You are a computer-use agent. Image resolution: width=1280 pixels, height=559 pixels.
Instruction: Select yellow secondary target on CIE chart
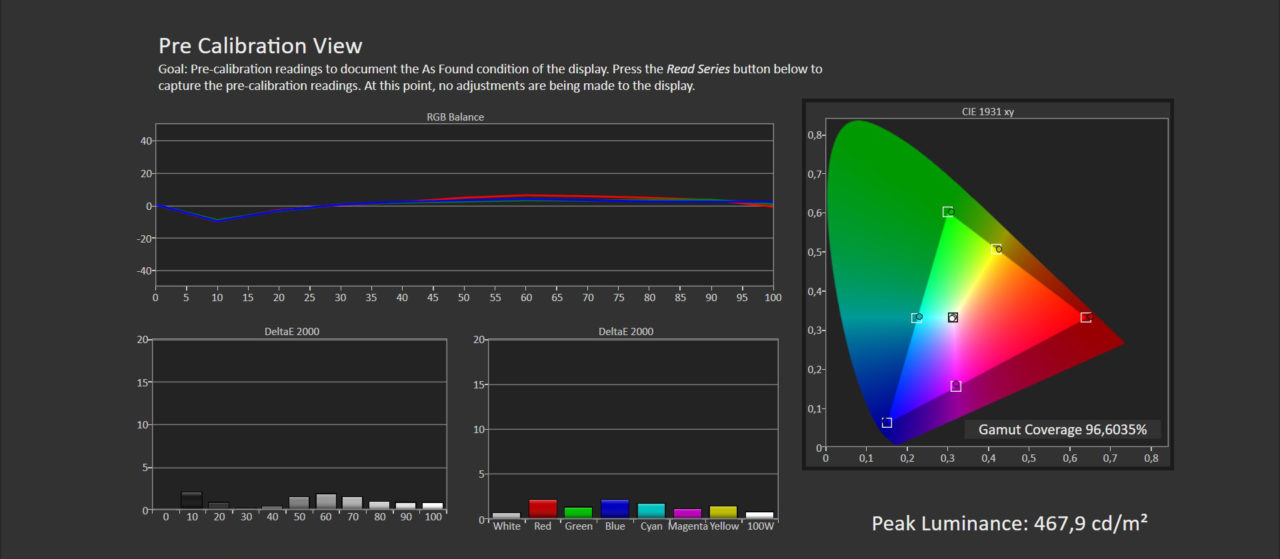(996, 249)
